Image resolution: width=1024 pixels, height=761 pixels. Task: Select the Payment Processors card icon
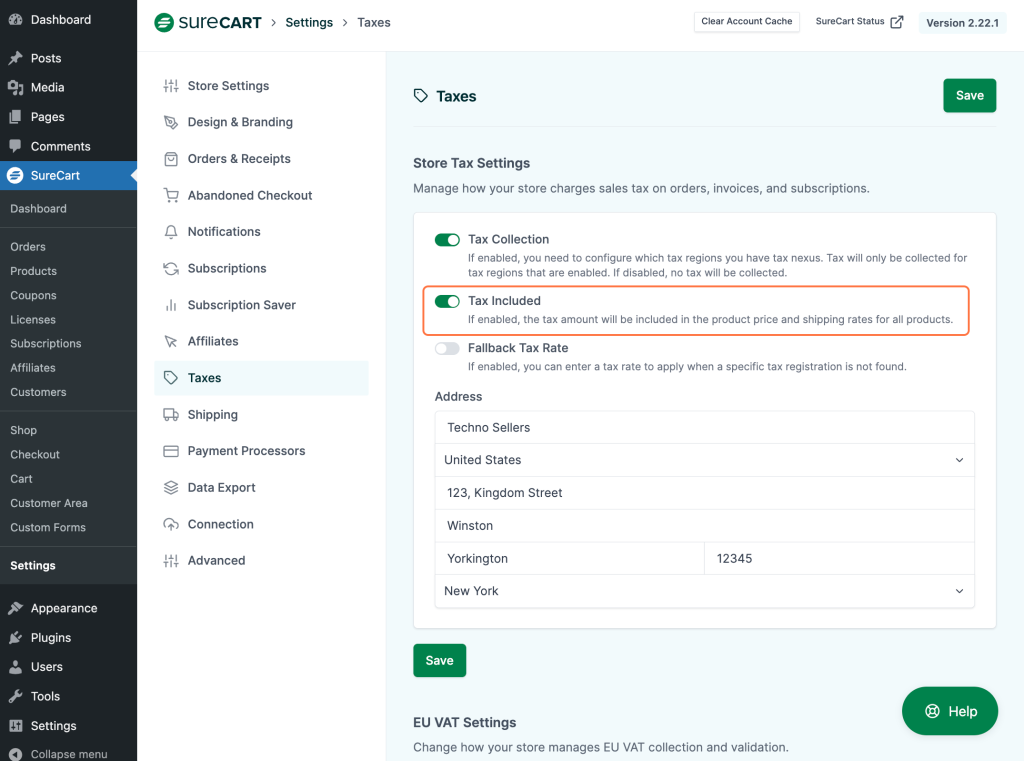click(169, 451)
